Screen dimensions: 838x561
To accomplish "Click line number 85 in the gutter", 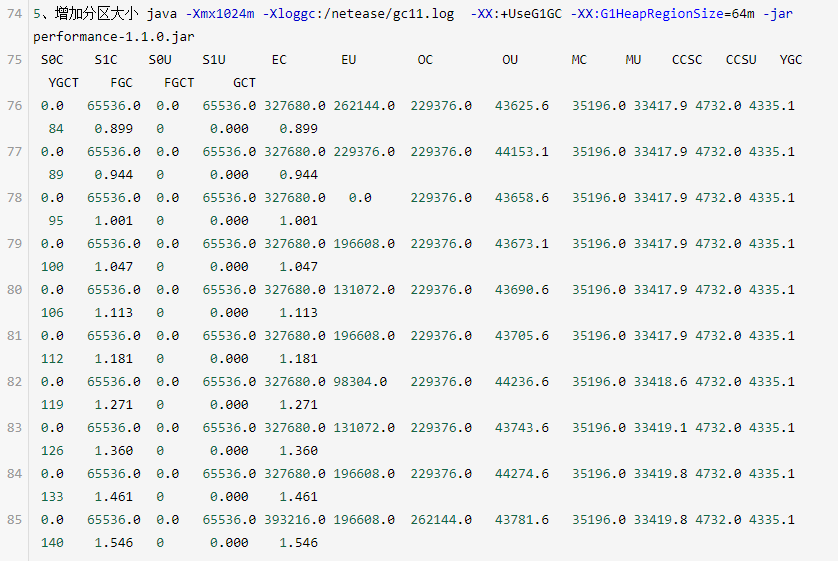I will (14, 519).
